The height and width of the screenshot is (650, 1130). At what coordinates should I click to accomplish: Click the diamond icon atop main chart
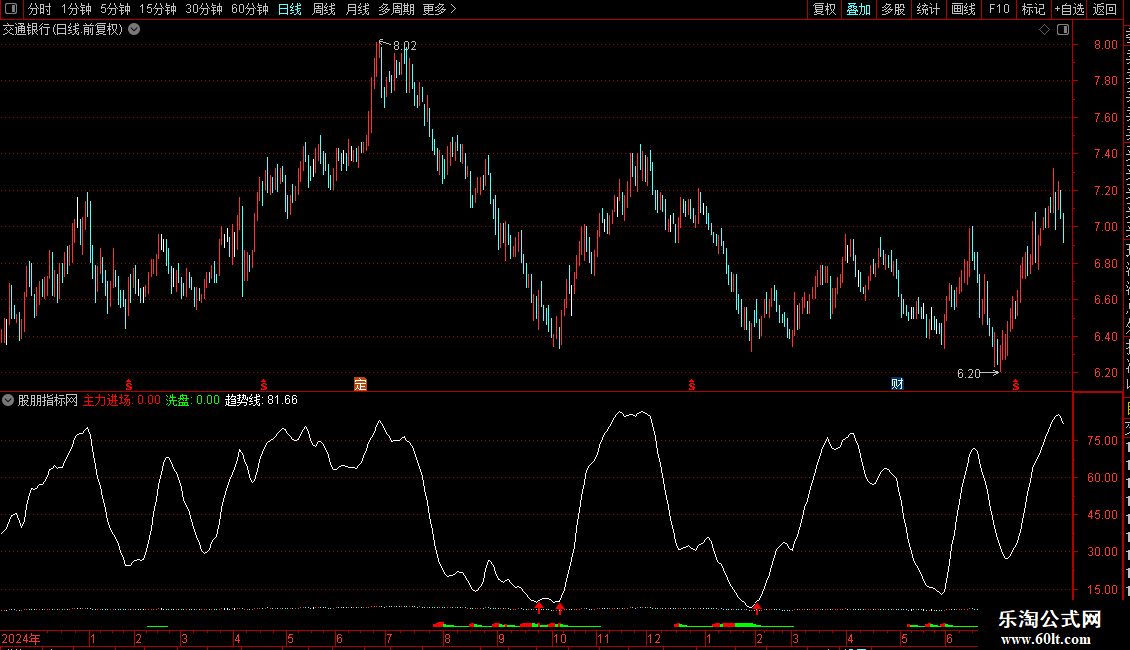point(1044,30)
